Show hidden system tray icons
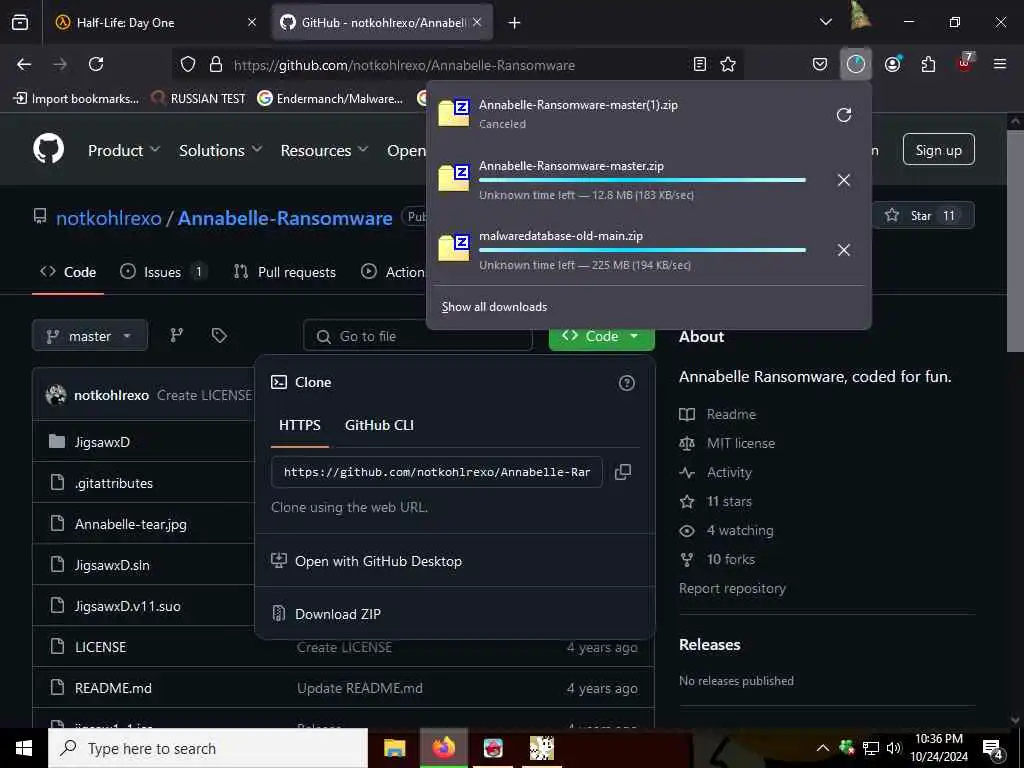The width and height of the screenshot is (1024, 768). point(823,748)
